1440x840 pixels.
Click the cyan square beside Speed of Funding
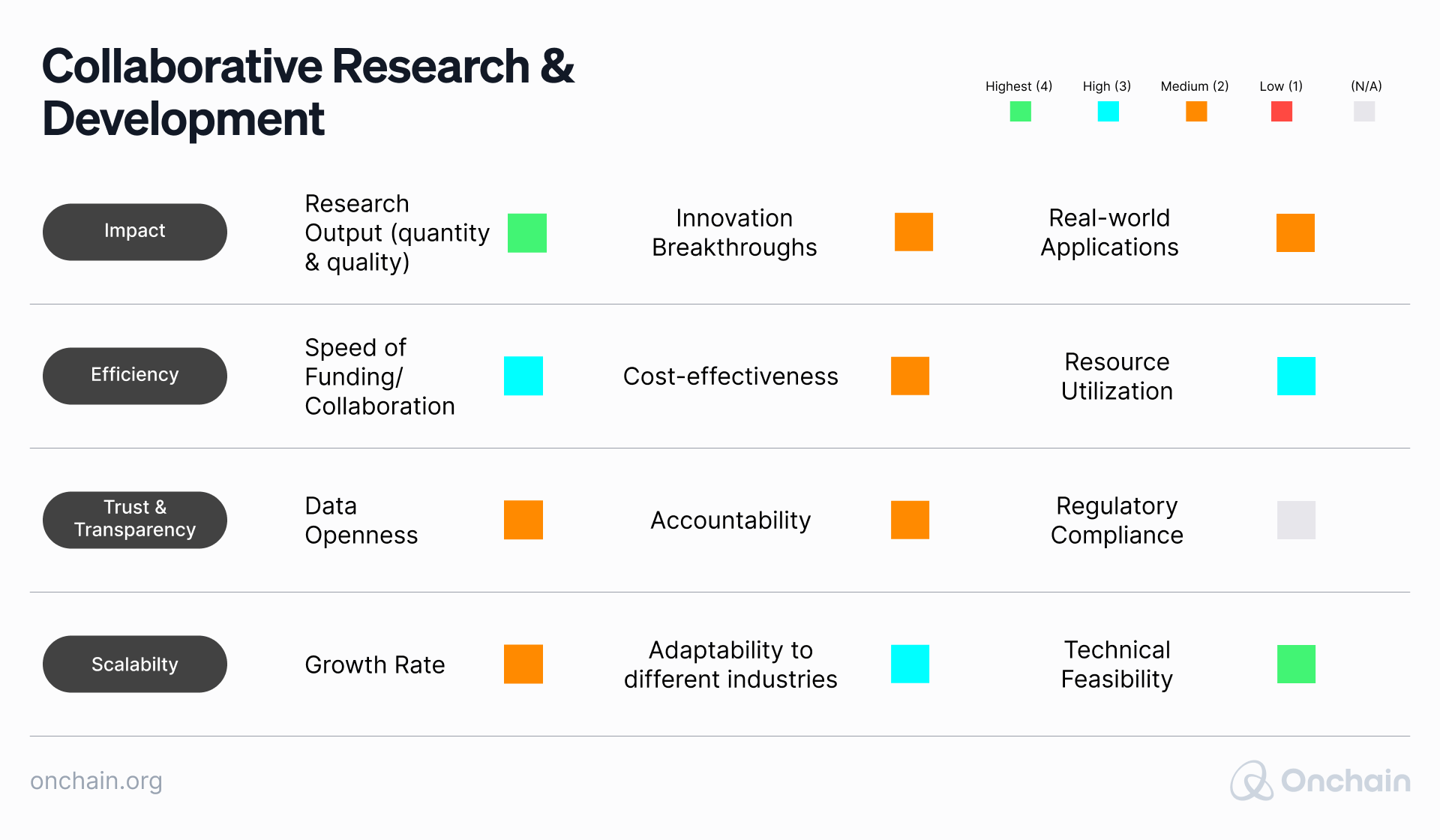pos(523,376)
